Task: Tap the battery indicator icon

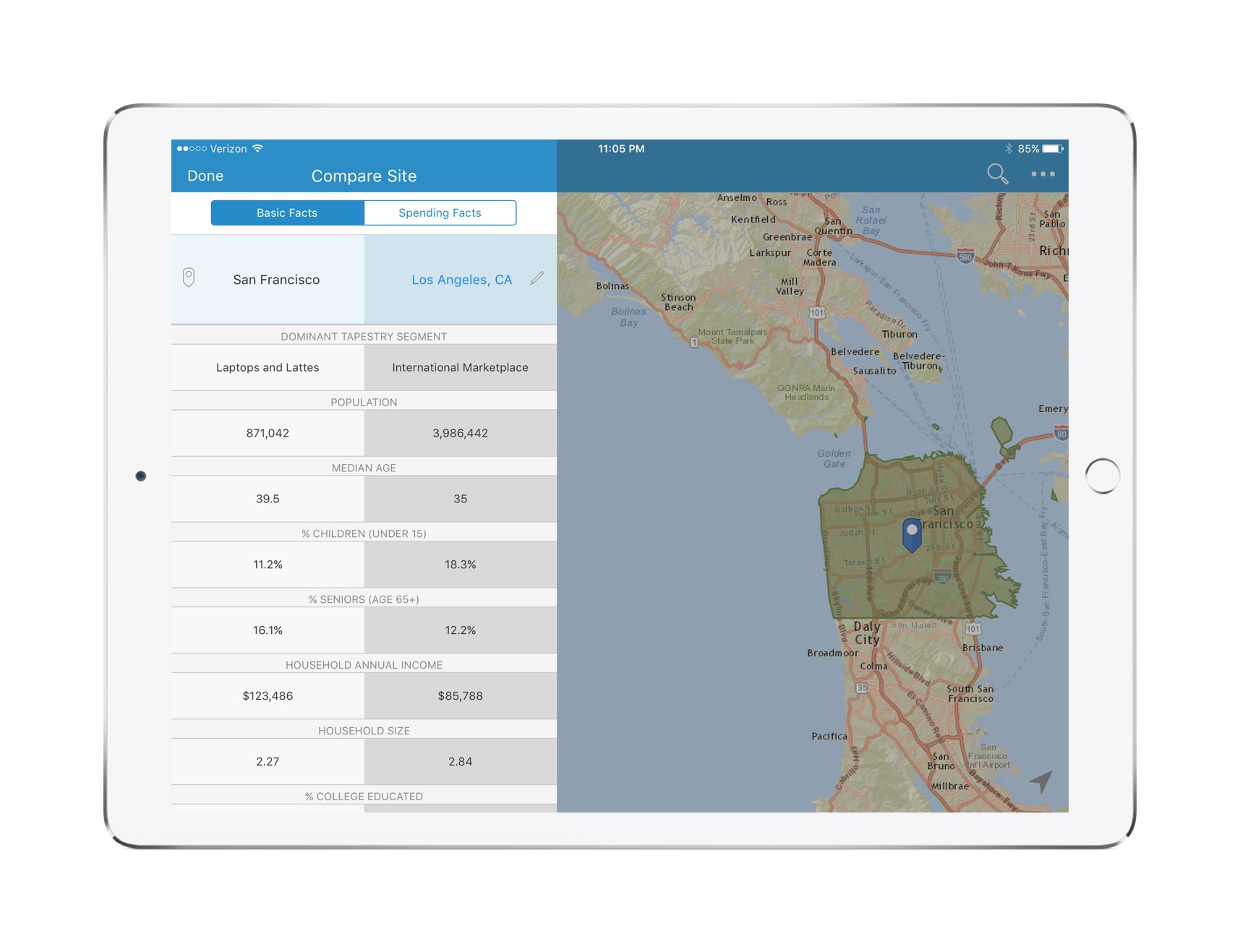Action: click(1053, 149)
